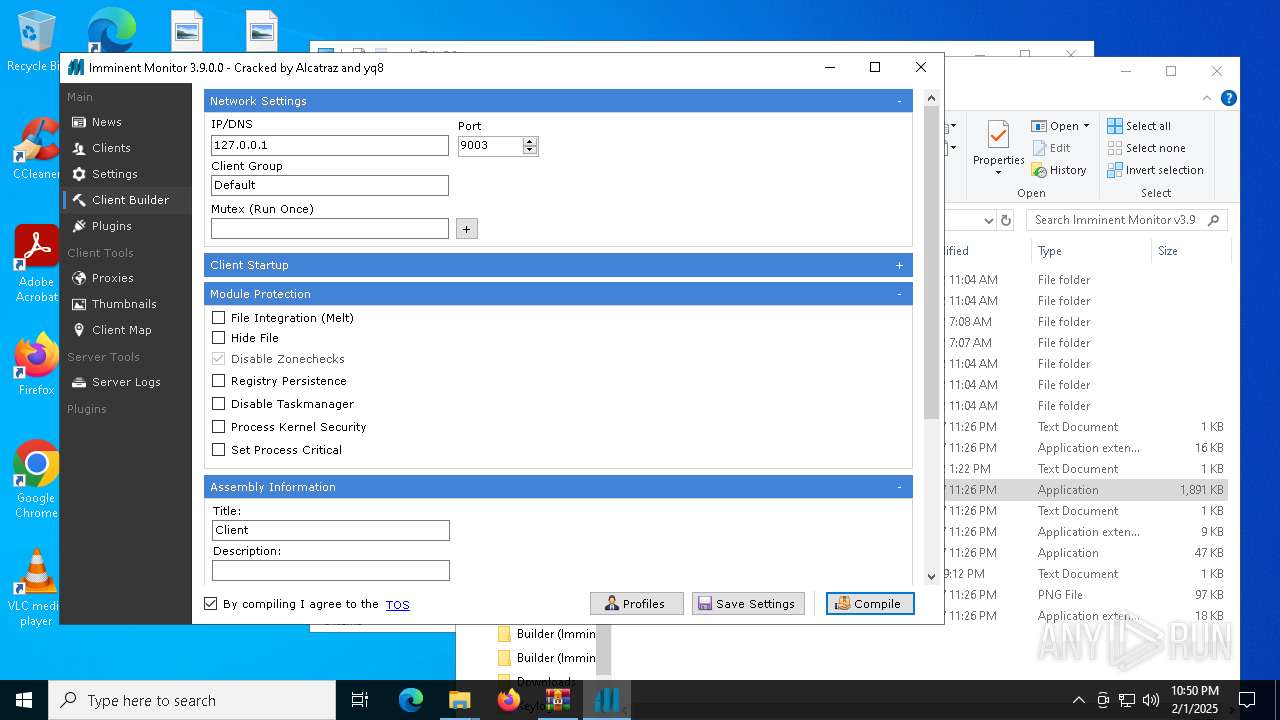Click the Server Logs icon in sidebar
Image resolution: width=1280 pixels, height=720 pixels.
click(x=79, y=382)
